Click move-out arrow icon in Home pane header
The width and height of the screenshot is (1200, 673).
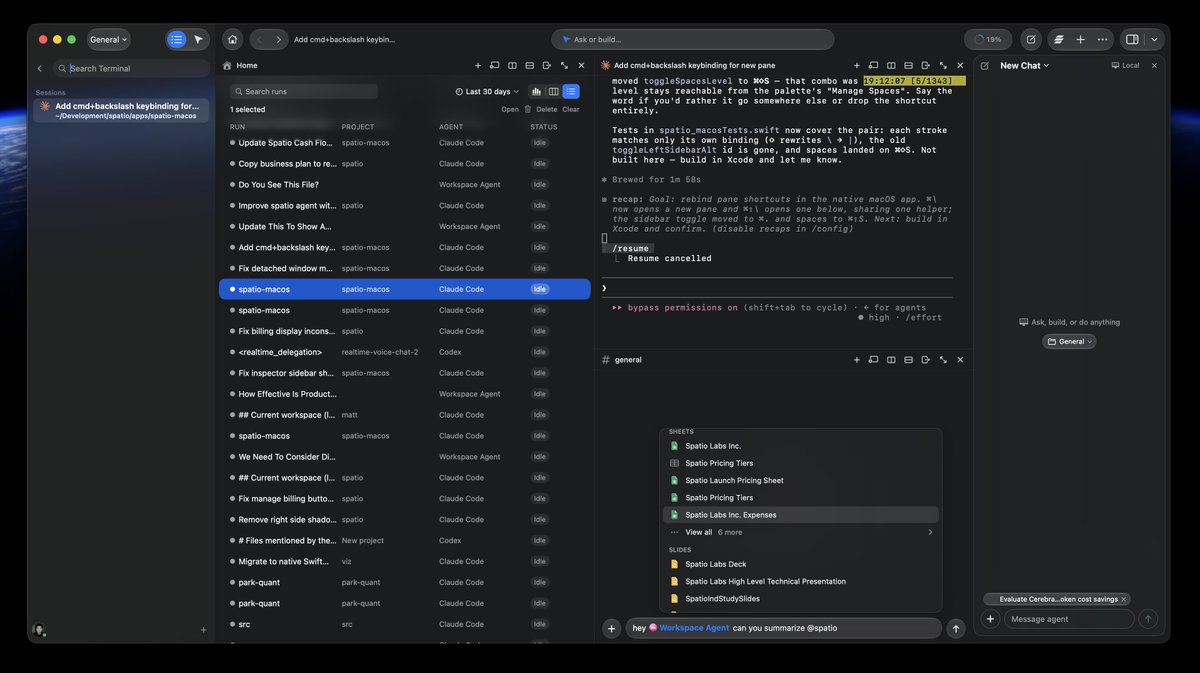[x=545, y=65]
